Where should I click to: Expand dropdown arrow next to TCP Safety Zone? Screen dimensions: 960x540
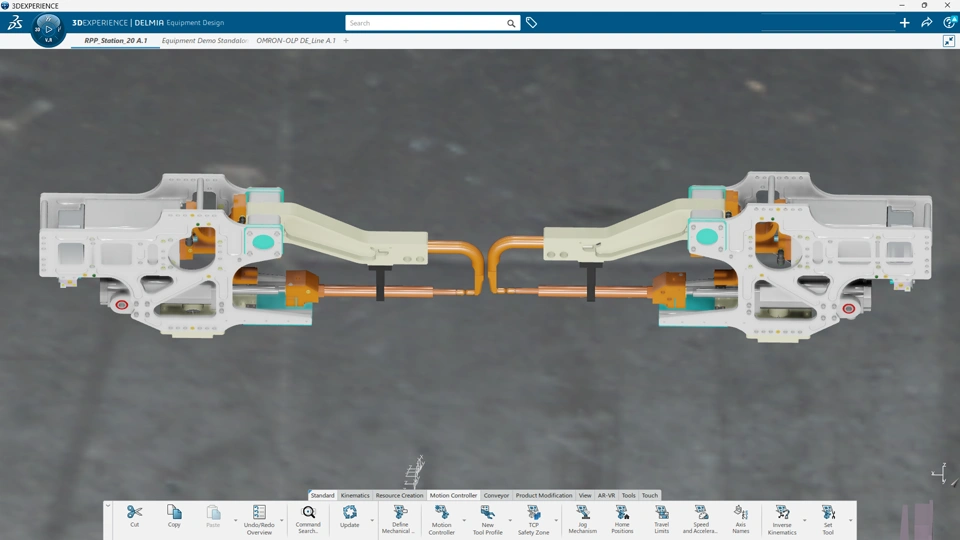[556, 520]
